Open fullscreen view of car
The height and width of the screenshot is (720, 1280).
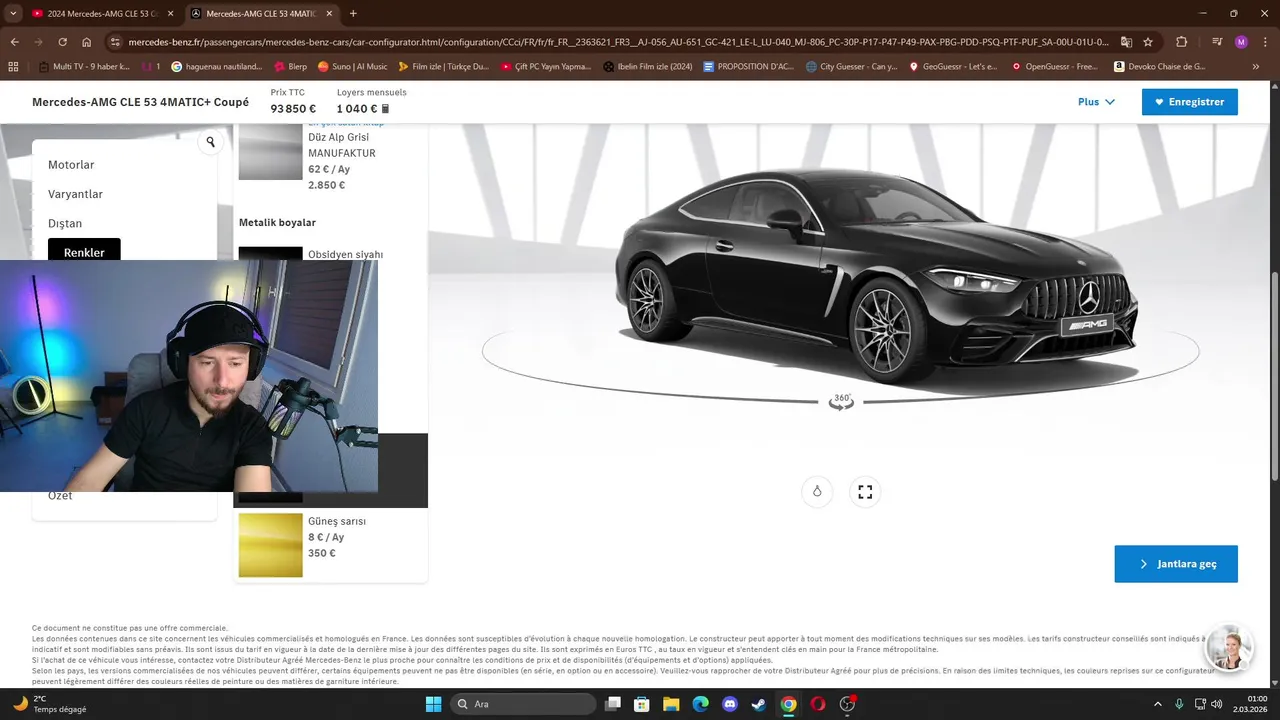point(865,491)
